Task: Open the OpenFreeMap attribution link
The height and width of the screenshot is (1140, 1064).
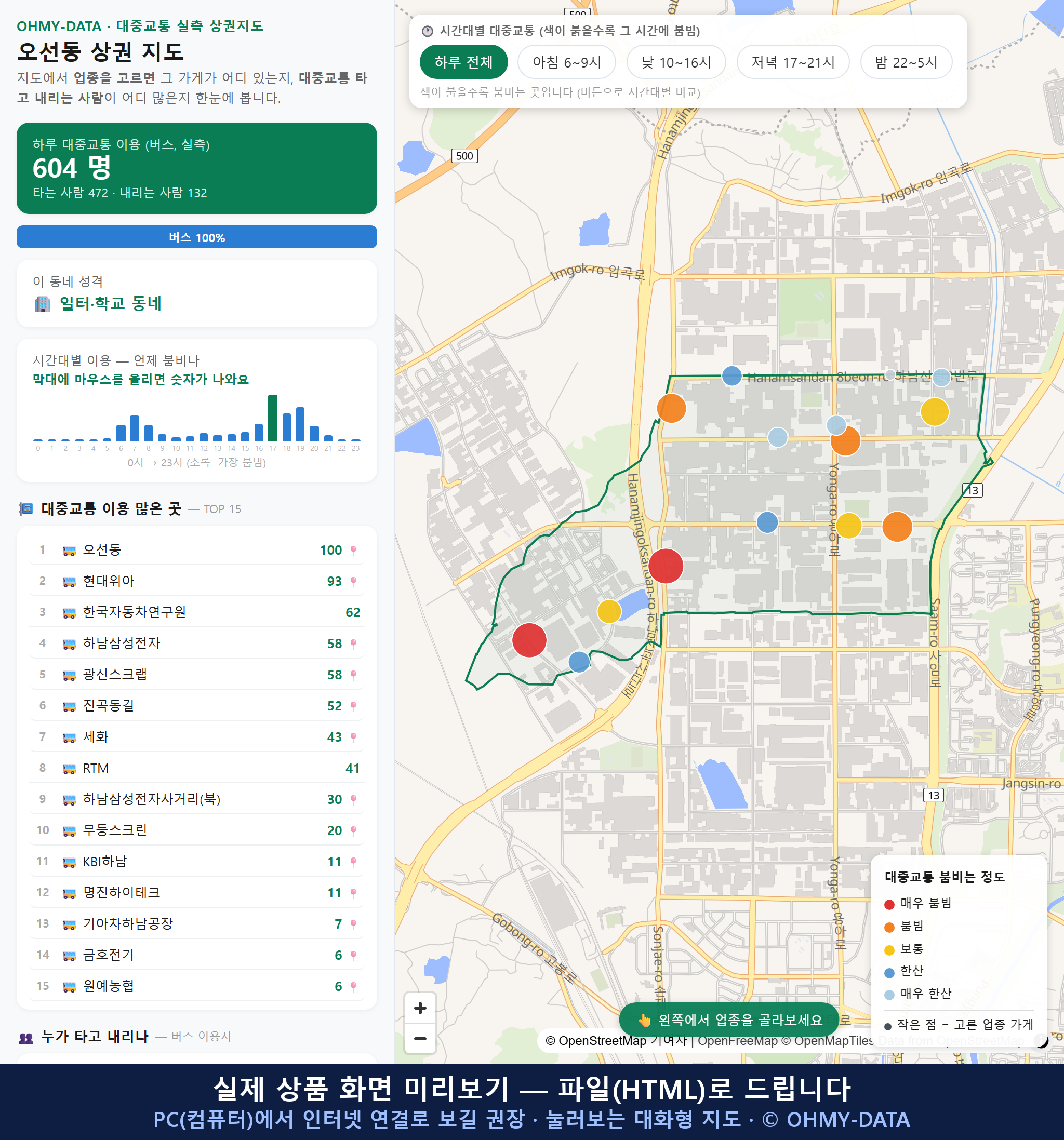Action: pos(737,1041)
